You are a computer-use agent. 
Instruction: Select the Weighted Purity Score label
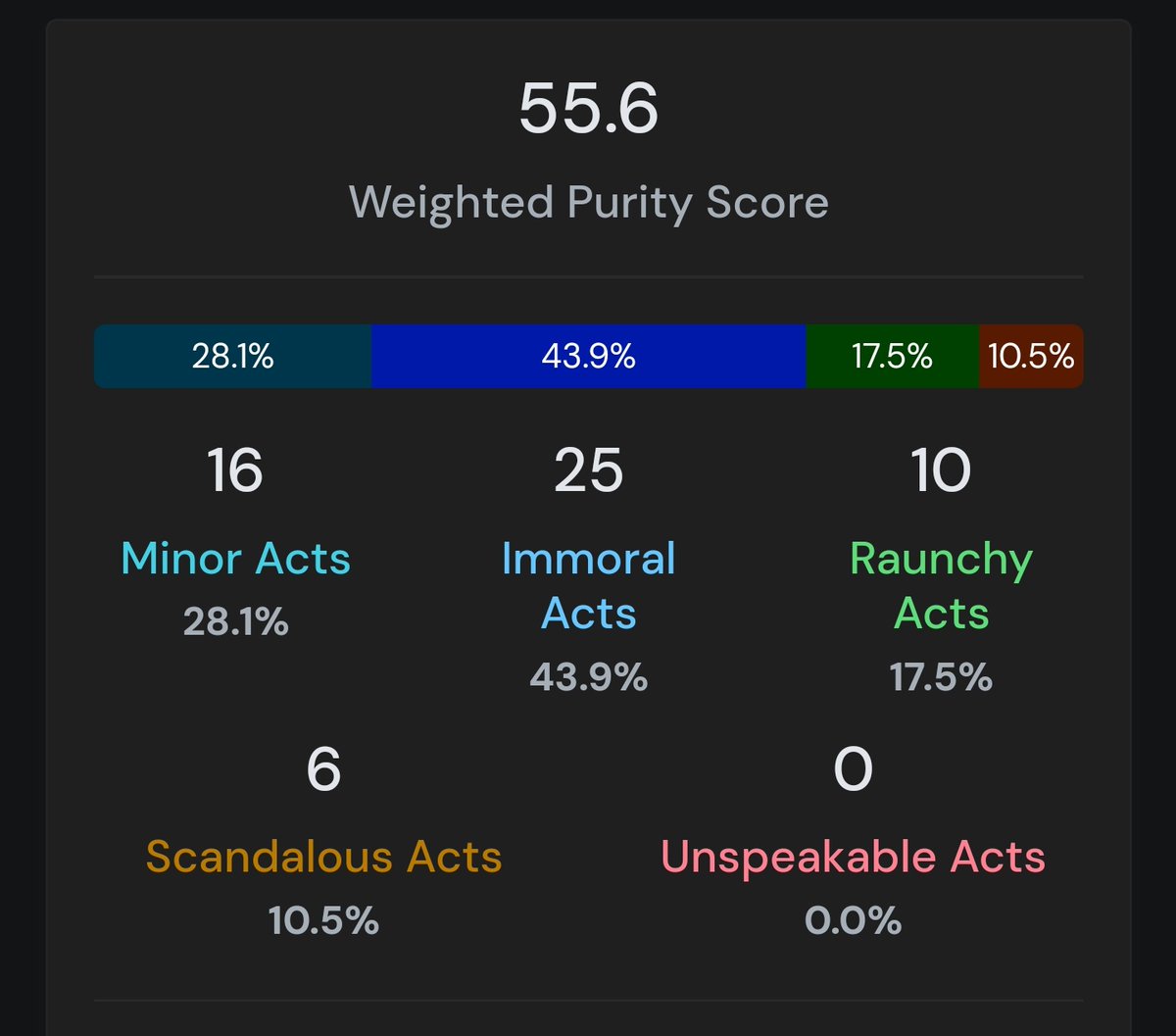588,203
